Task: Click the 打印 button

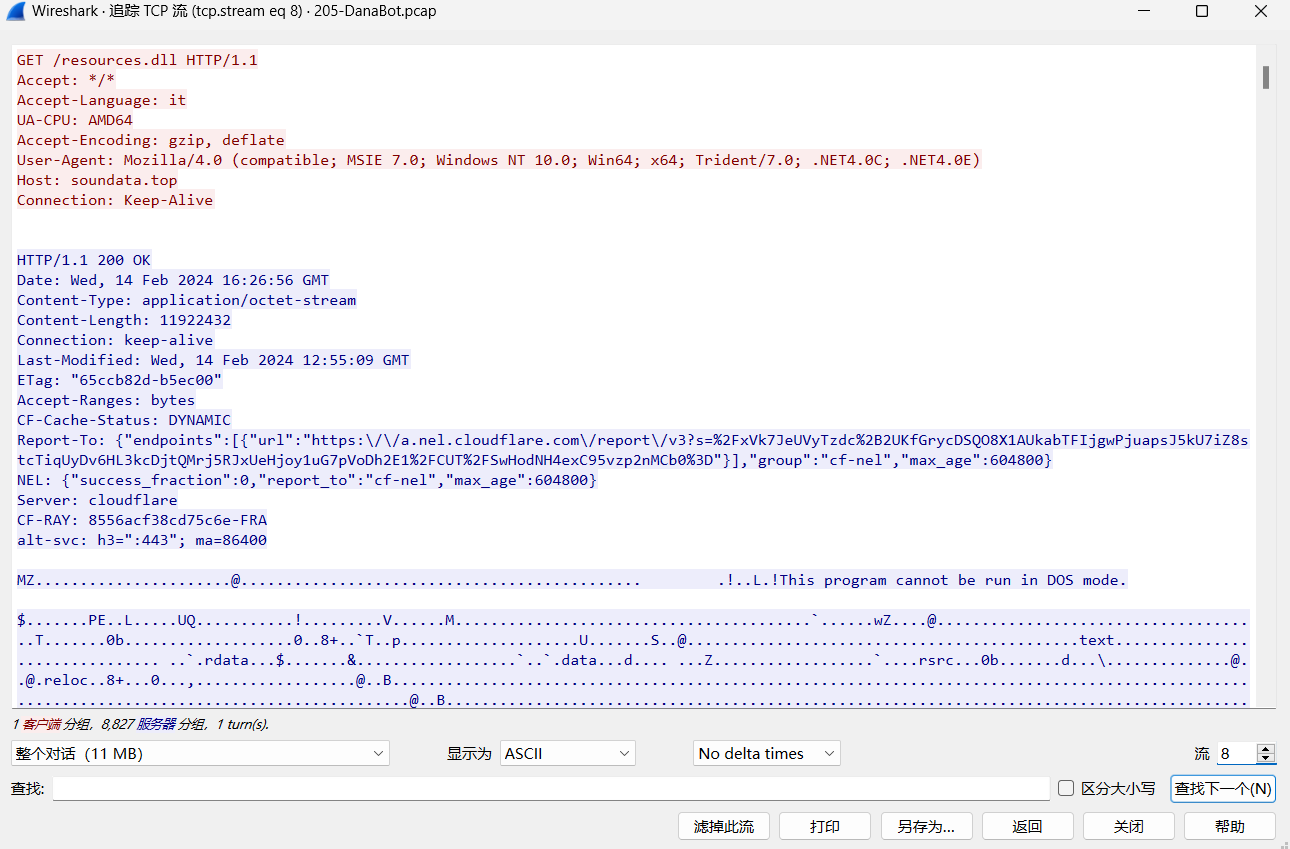Action: (x=825, y=826)
